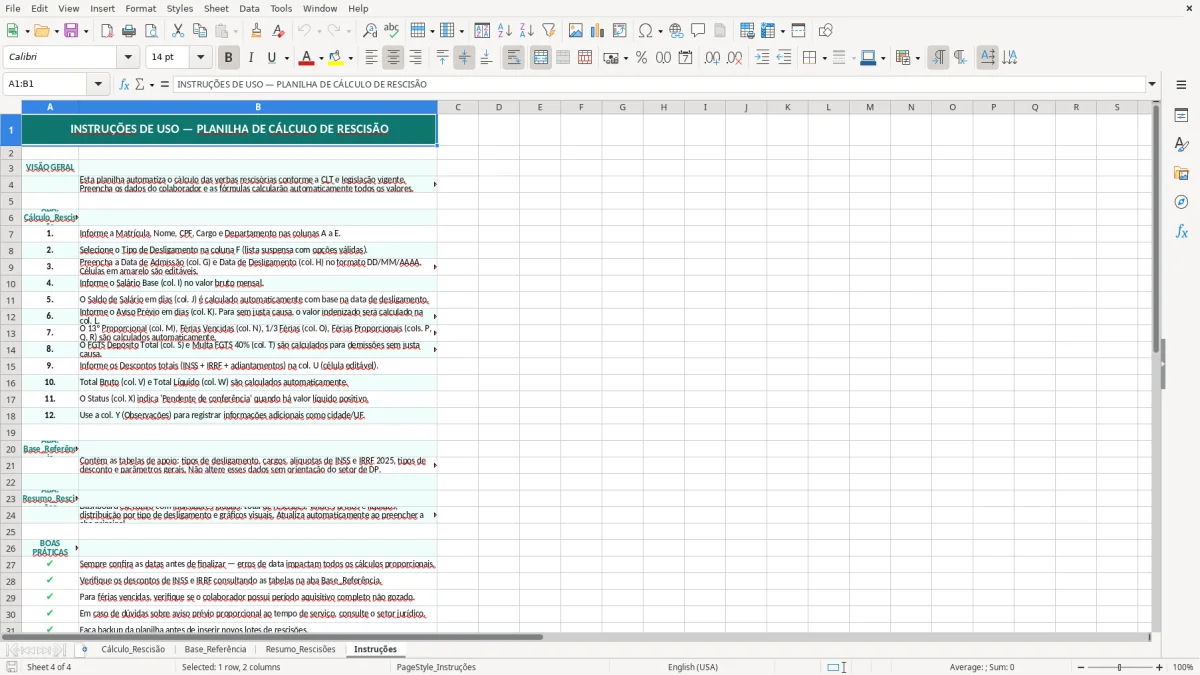Apply the yellow Background Color swatch
The width and height of the screenshot is (1200, 675).
(336, 58)
